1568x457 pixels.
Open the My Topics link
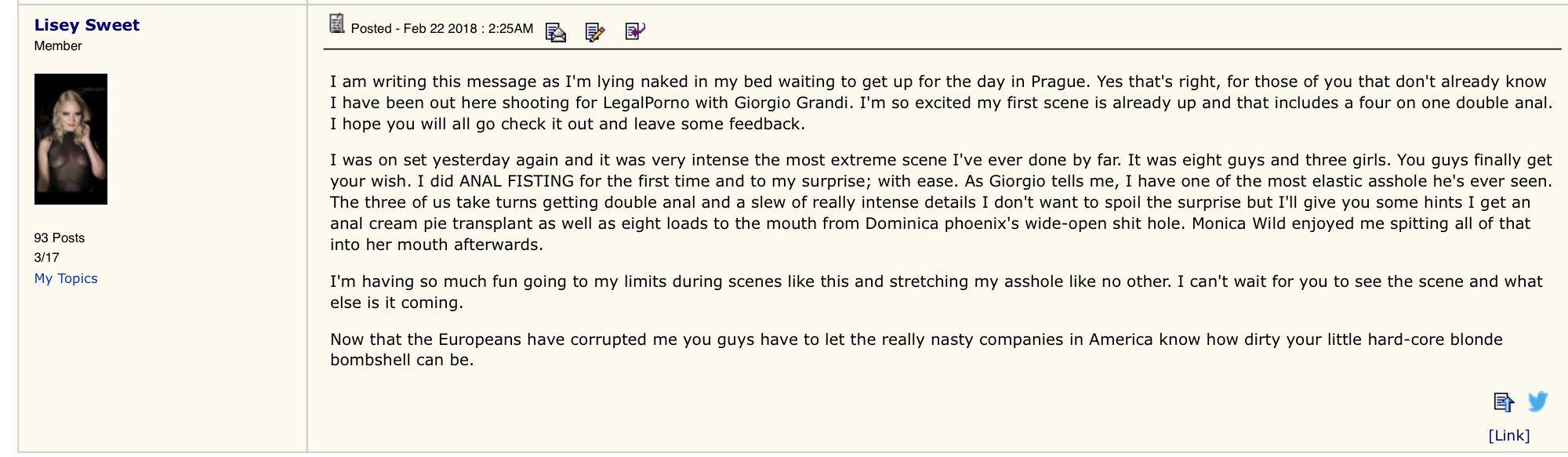click(66, 279)
